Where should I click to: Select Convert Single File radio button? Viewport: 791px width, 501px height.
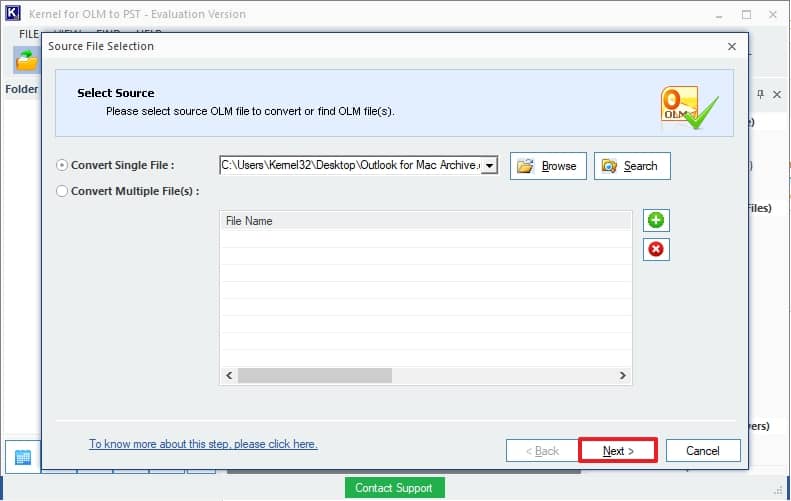point(62,165)
